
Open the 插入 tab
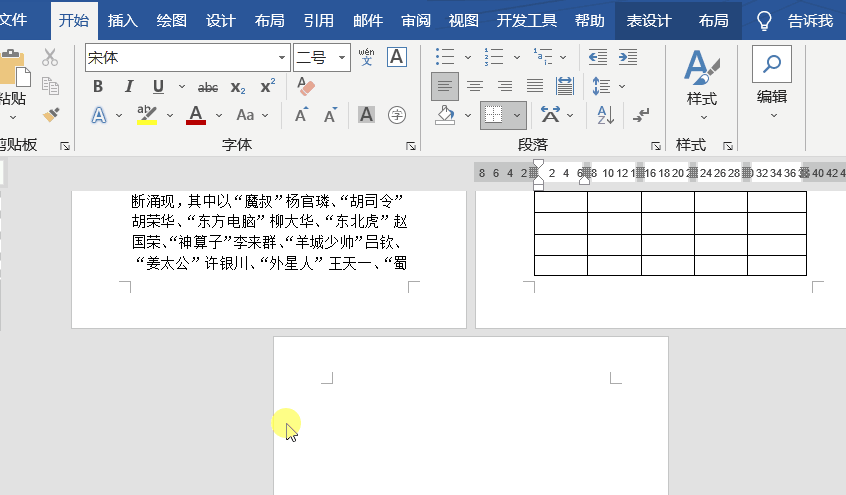coord(122,21)
